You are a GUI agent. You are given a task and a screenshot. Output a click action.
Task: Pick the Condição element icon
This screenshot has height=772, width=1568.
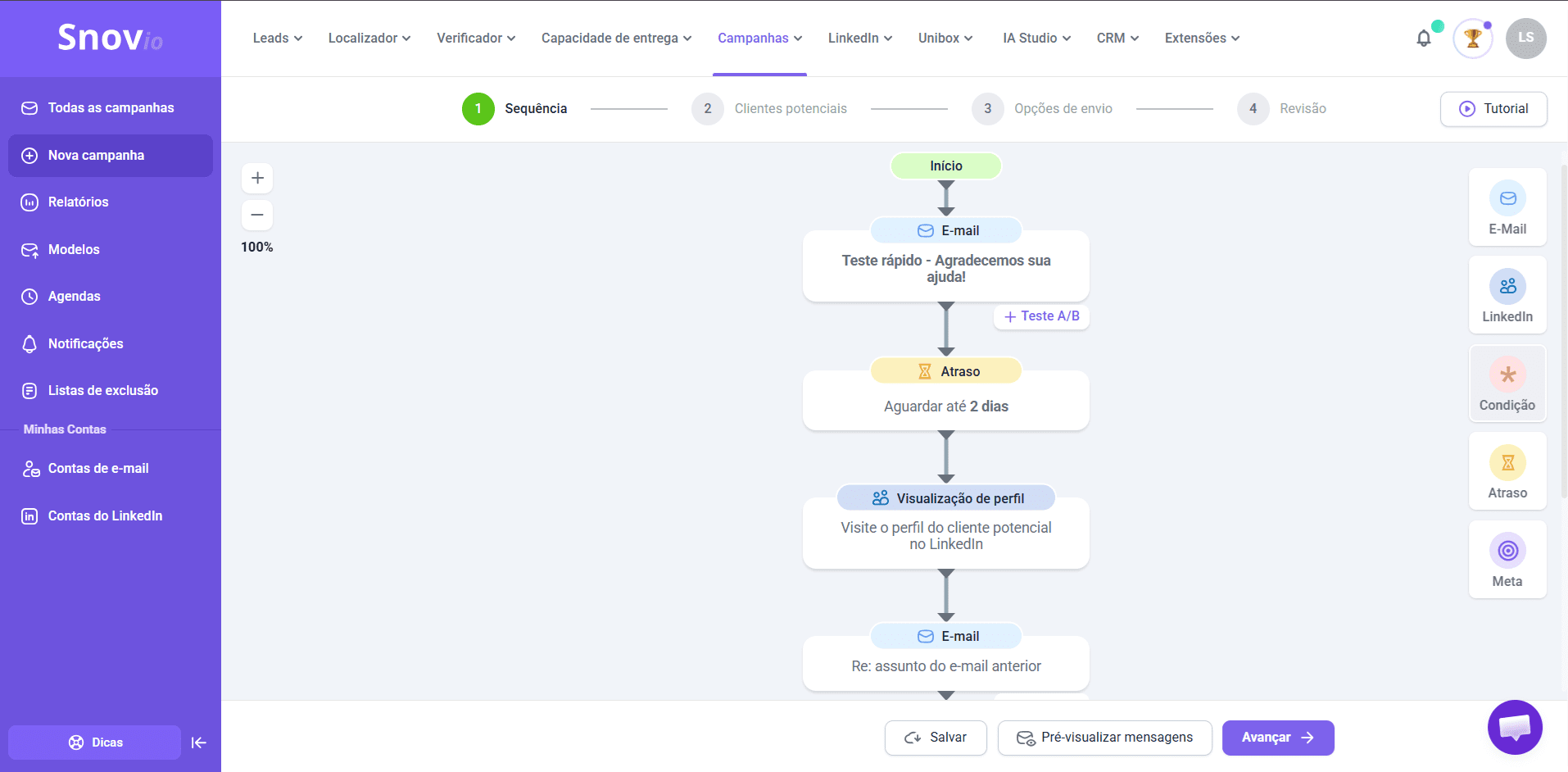click(x=1507, y=375)
